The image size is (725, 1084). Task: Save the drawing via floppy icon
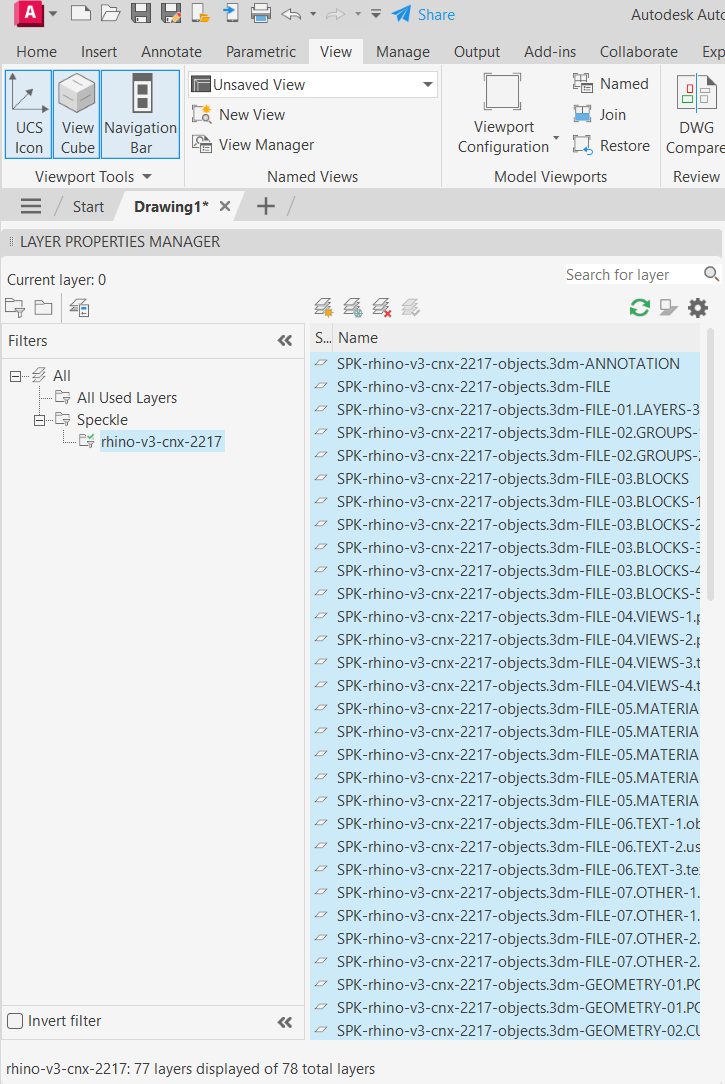(x=141, y=13)
